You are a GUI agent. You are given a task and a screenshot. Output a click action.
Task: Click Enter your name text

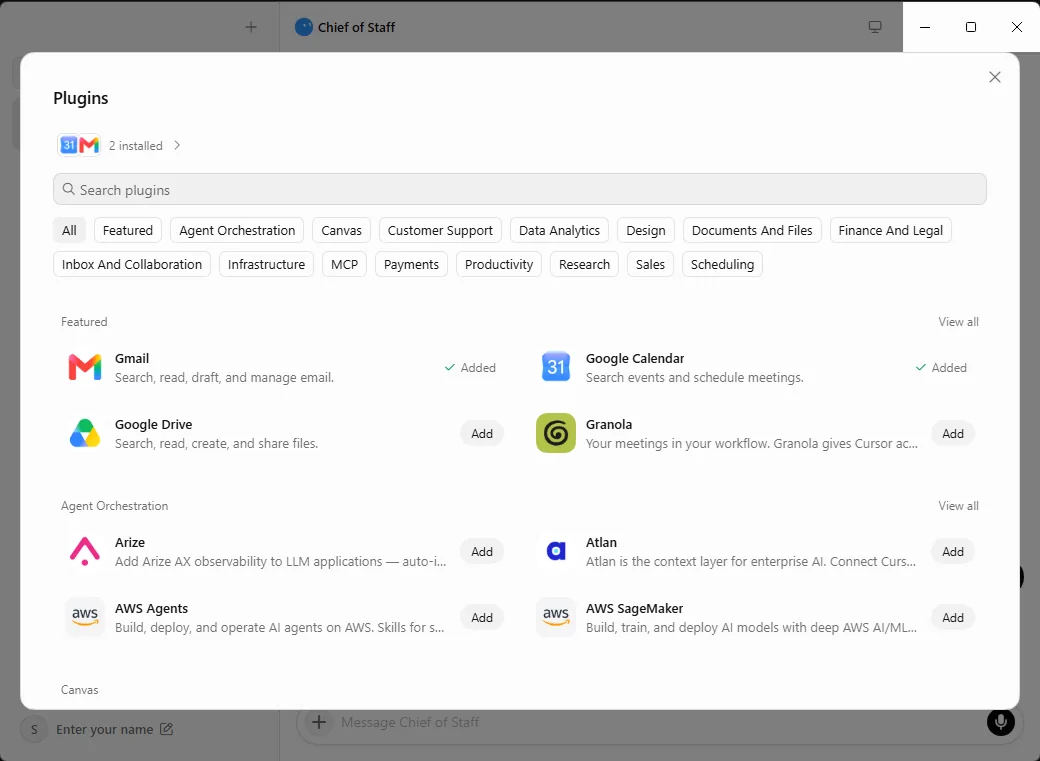point(105,729)
